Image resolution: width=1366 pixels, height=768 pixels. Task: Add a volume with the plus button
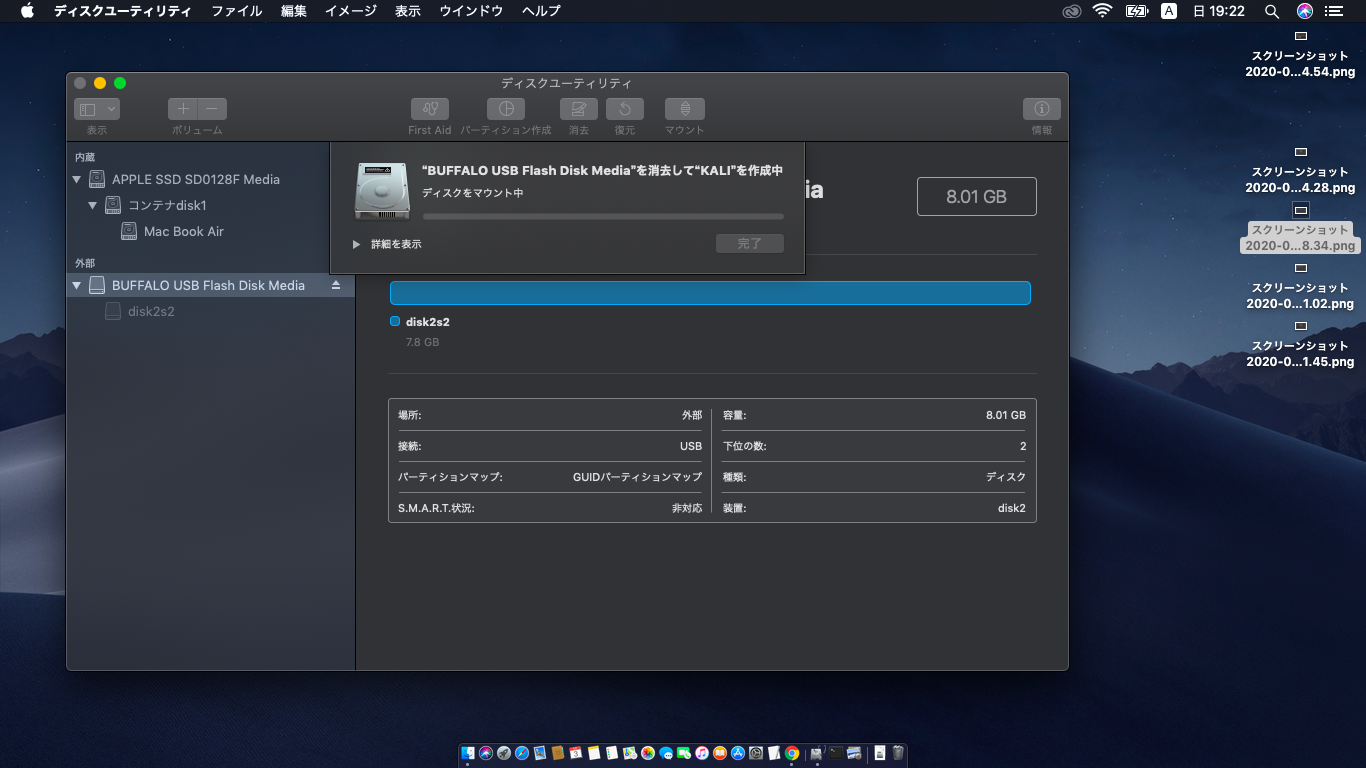click(182, 109)
